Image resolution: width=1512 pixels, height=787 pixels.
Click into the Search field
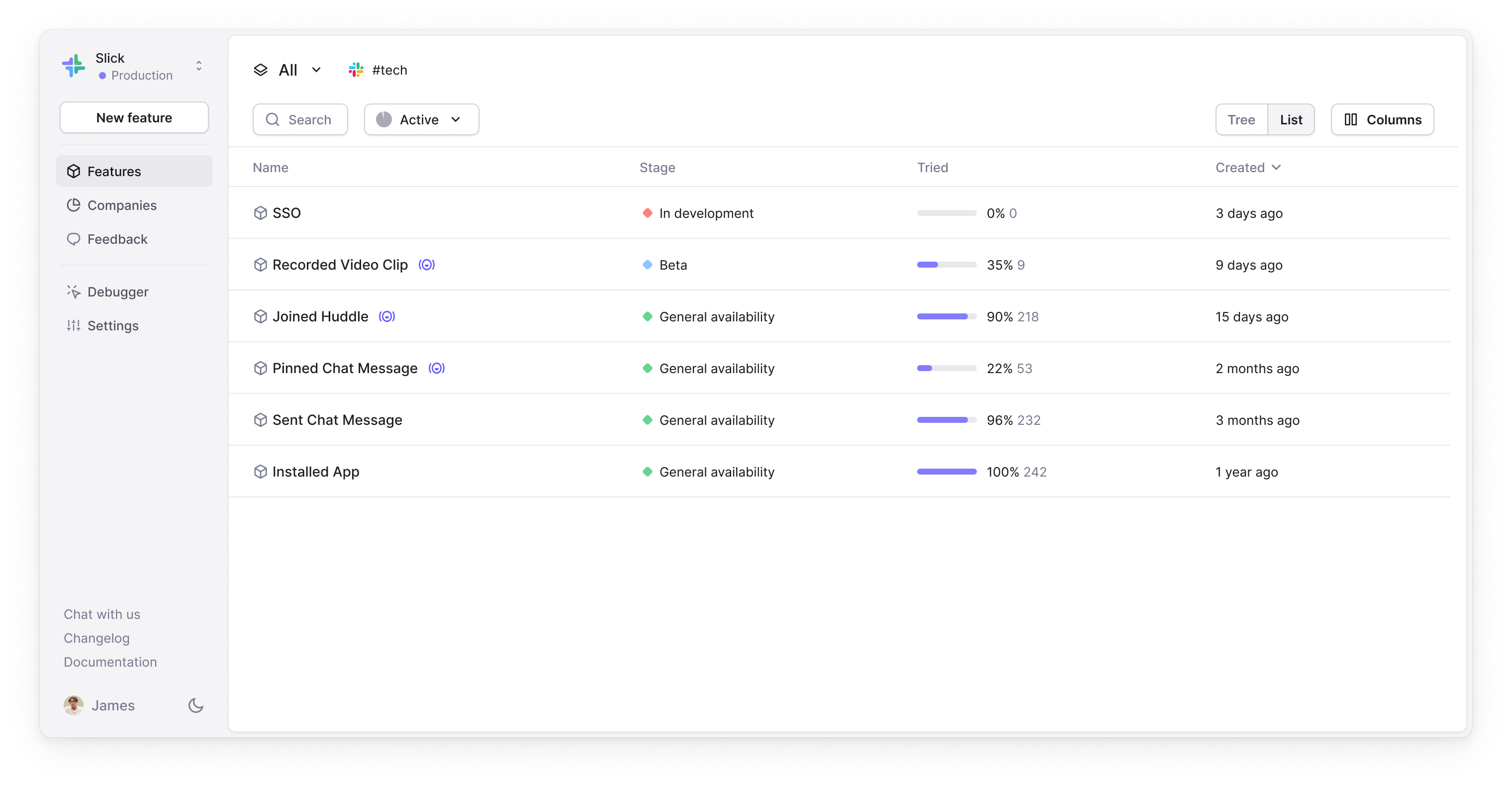[x=300, y=120]
